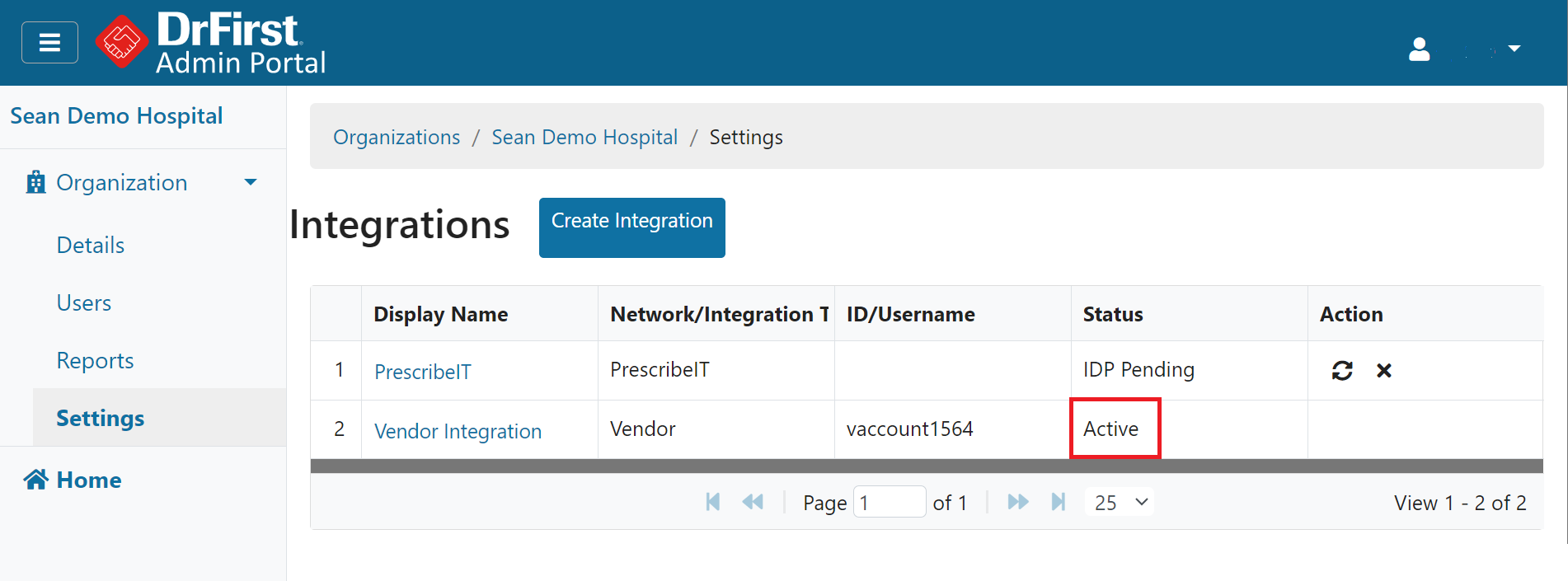The image size is (1568, 581).
Task: Open Users in the sidebar
Action: point(84,303)
